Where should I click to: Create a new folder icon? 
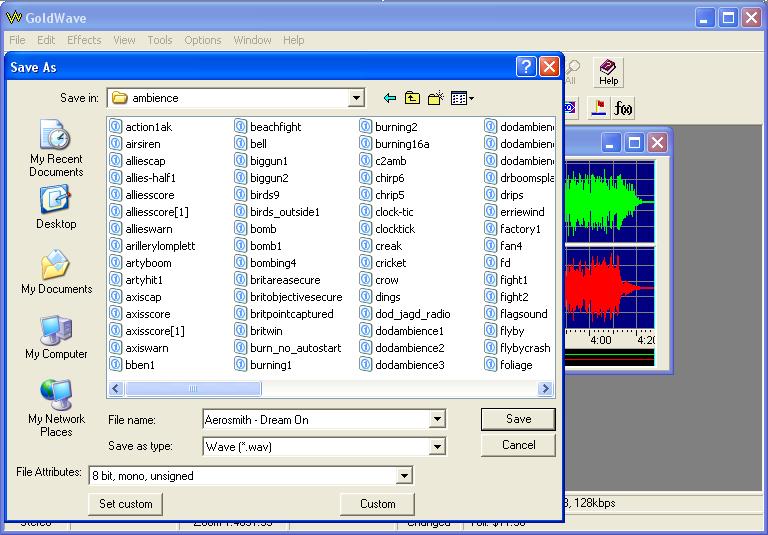point(436,98)
